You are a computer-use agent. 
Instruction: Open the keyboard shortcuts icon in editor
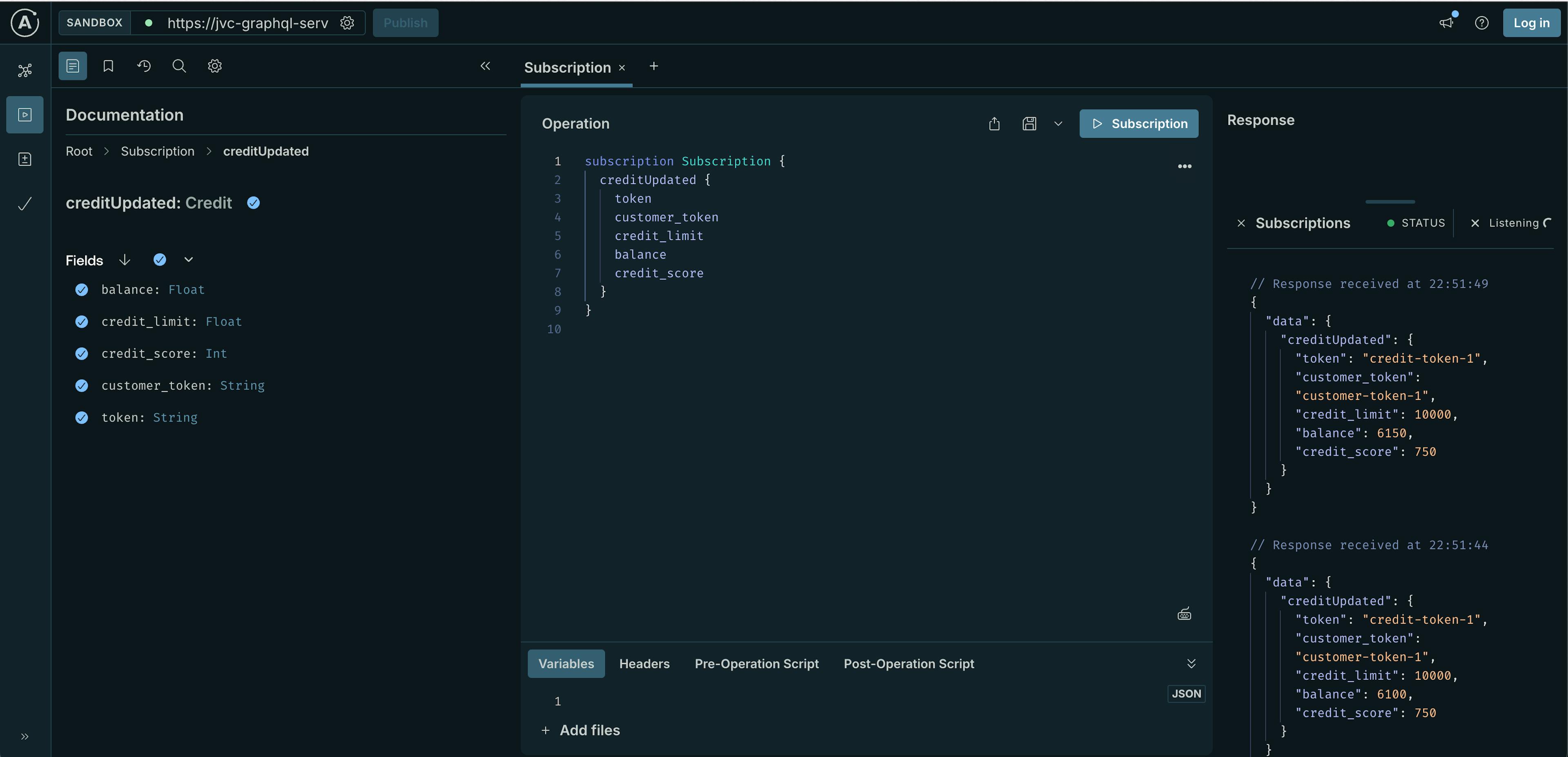coord(1184,614)
